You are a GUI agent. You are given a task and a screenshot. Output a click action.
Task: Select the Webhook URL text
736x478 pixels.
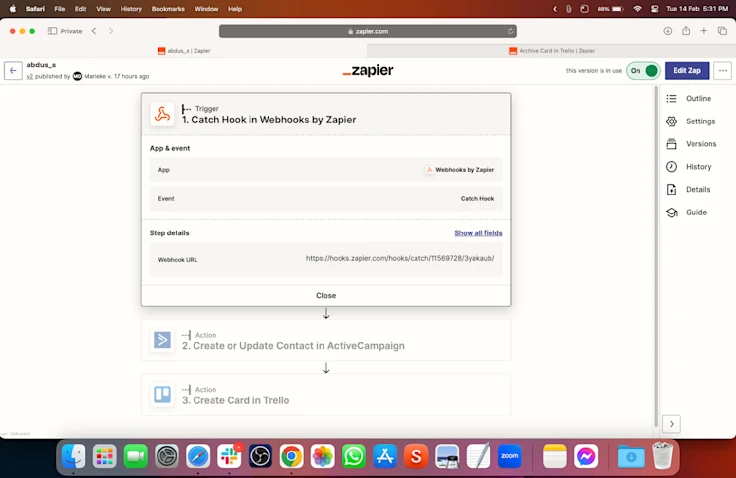tap(400, 258)
